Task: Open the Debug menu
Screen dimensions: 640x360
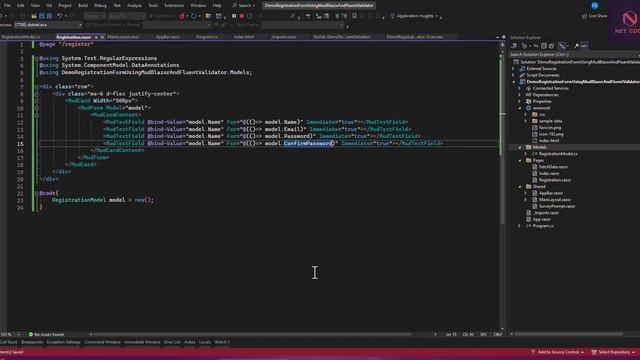Action: pyautogui.click(x=100, y=5)
